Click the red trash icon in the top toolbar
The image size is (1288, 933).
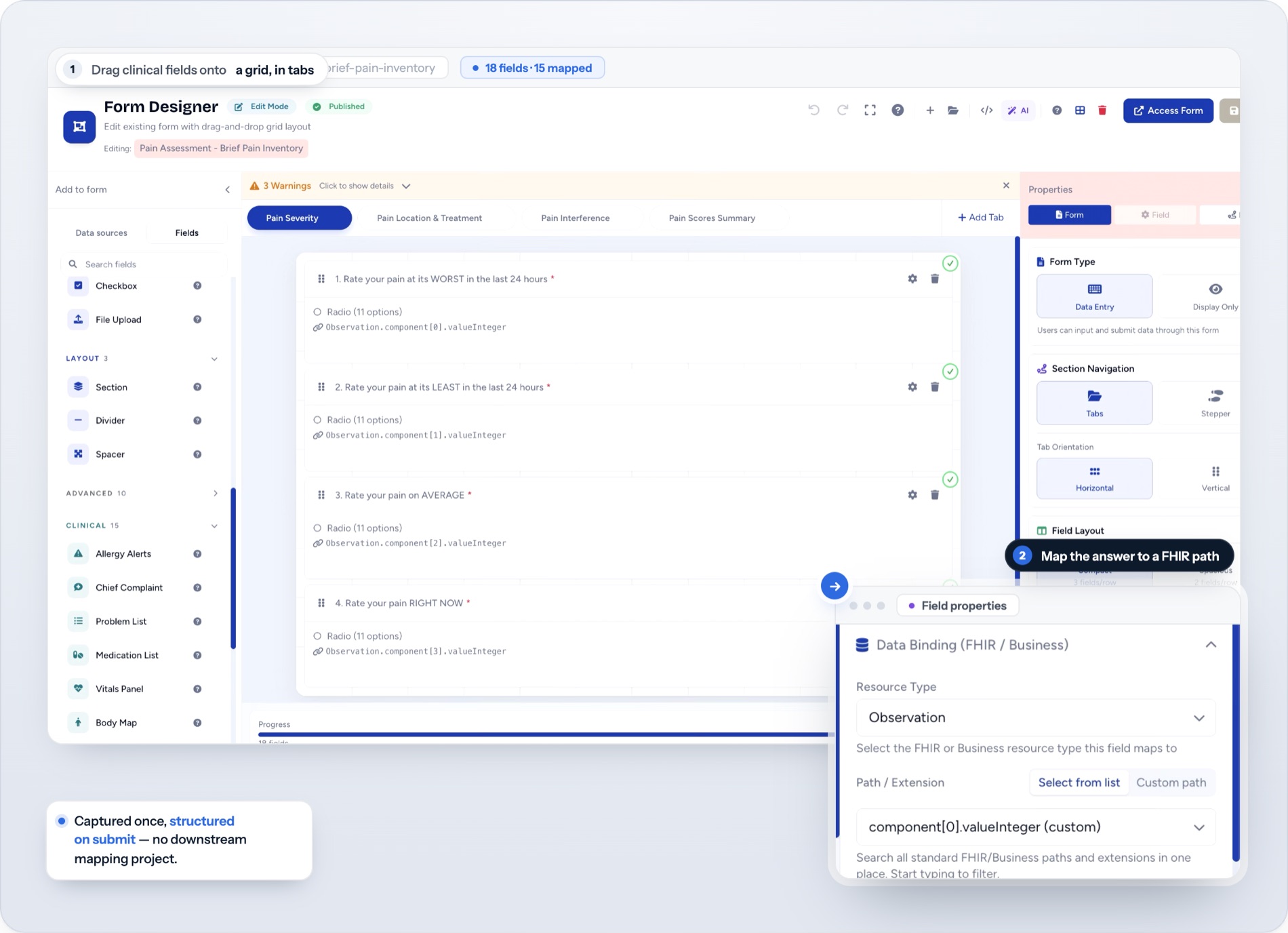click(1102, 110)
